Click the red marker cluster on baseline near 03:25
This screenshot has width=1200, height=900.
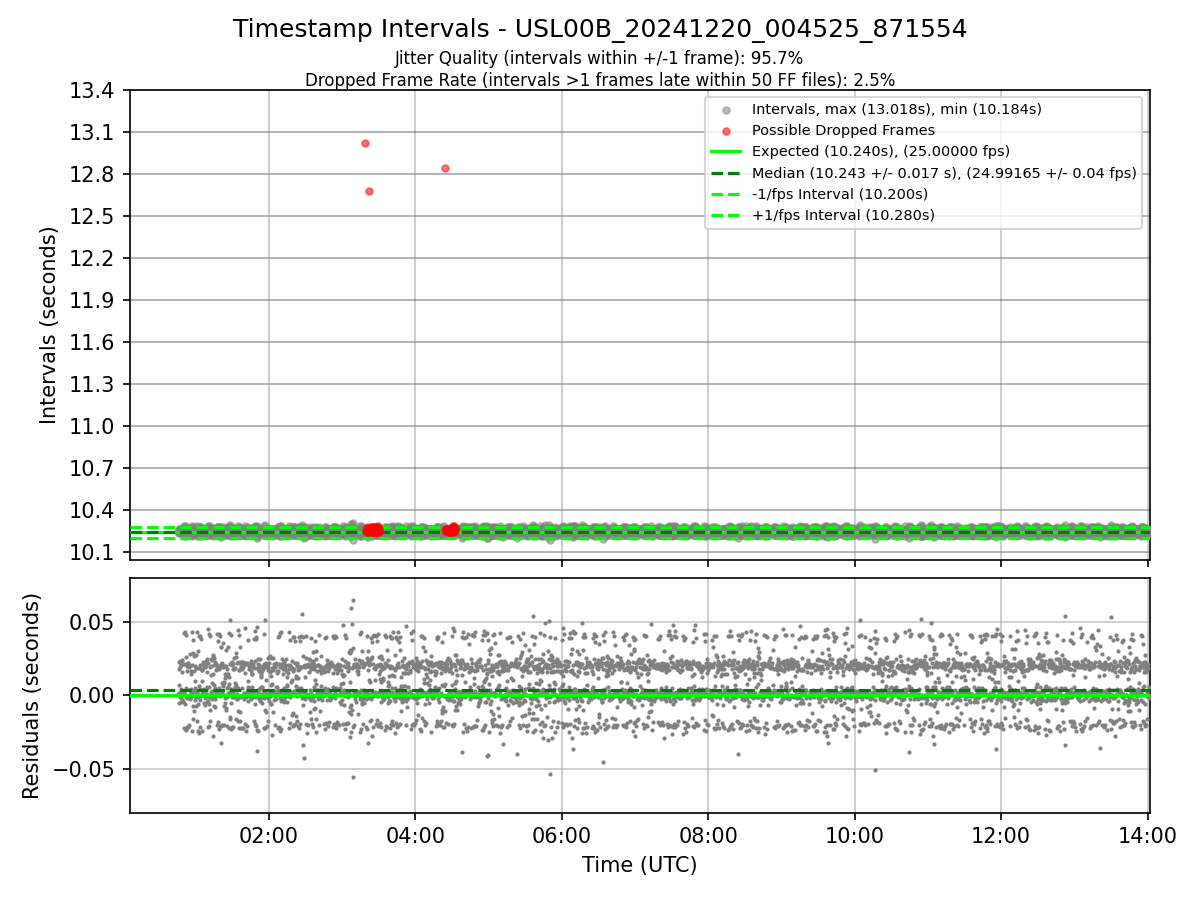(x=373, y=530)
